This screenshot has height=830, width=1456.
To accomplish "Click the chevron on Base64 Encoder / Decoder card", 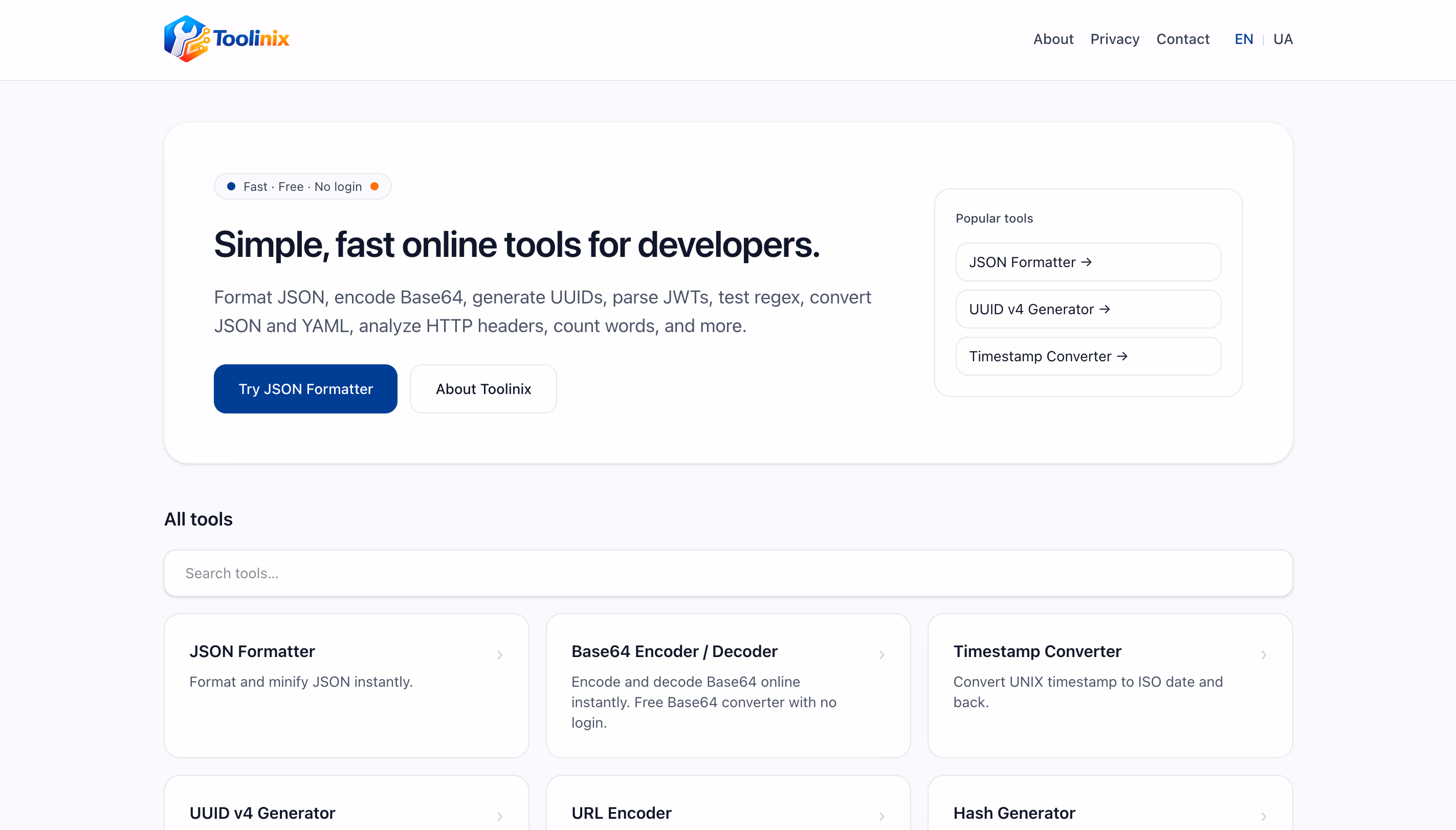I will click(881, 655).
